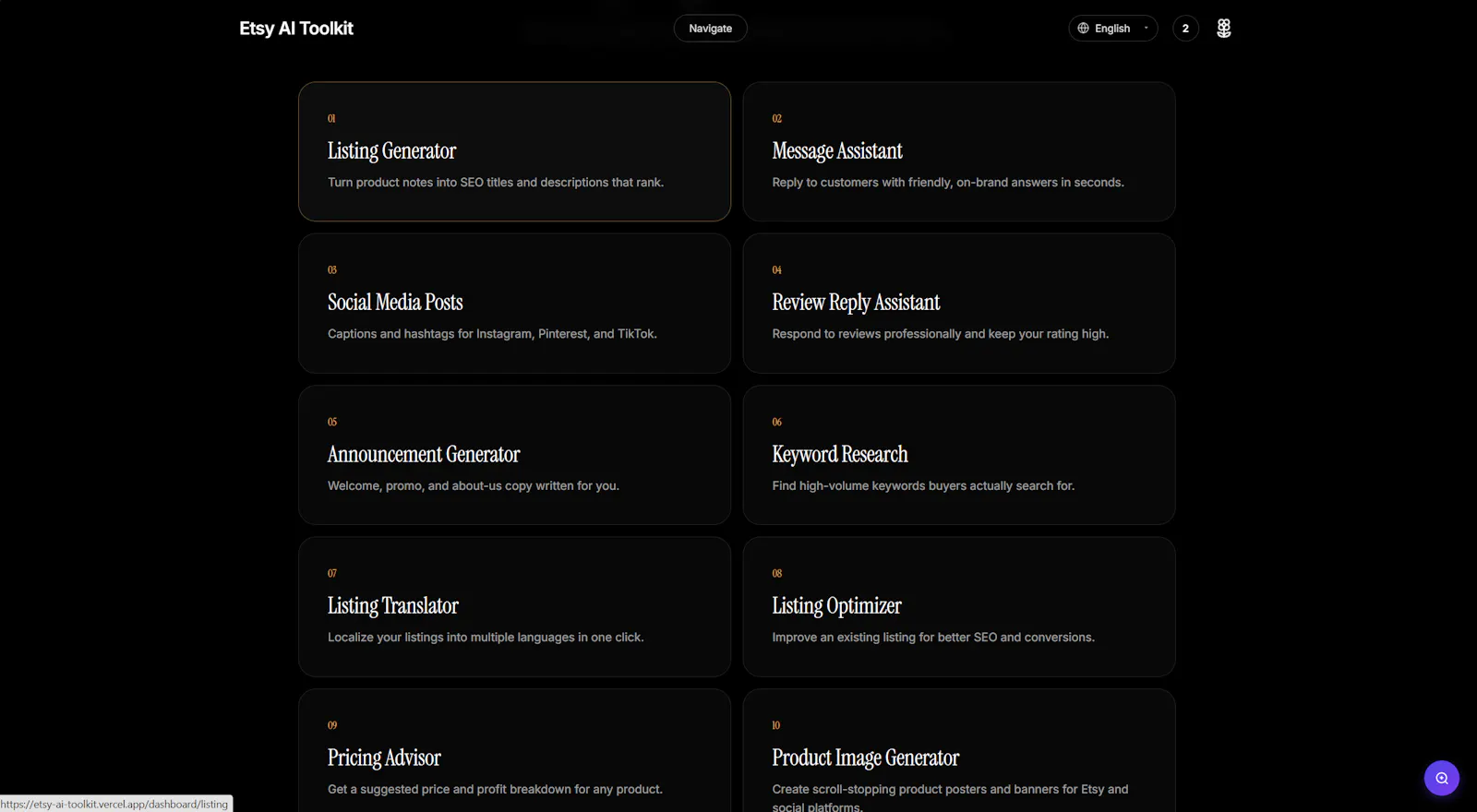Click 'Welcome, promo, and about-us copy' description

click(x=474, y=486)
